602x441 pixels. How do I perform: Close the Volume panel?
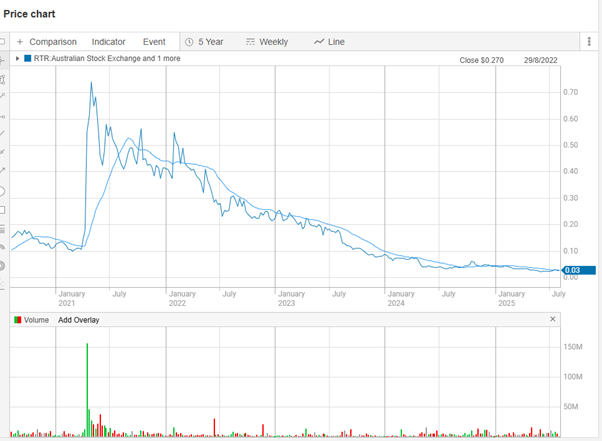tap(552, 319)
